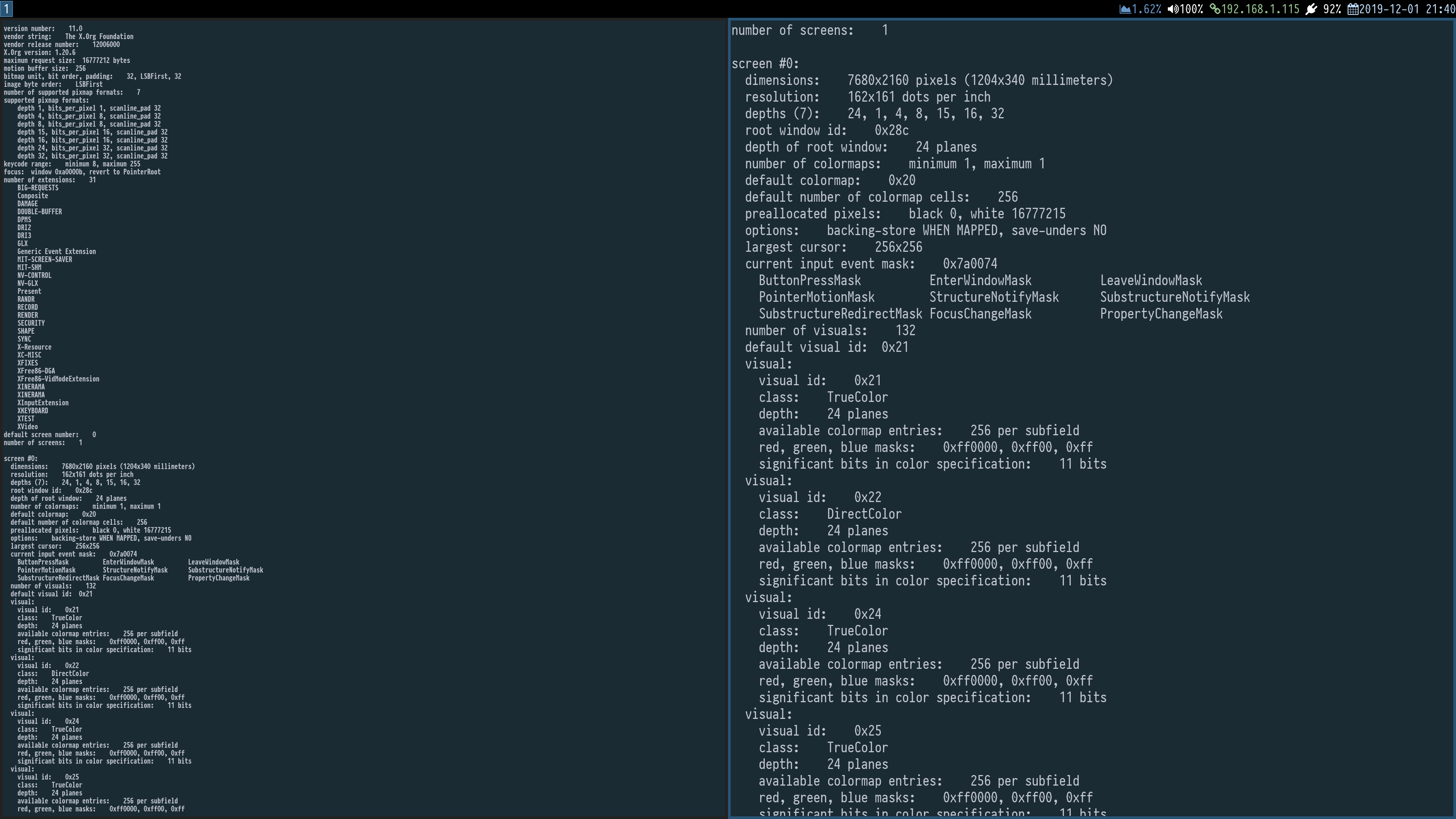Click the volume speaker icon

pyautogui.click(x=1173, y=9)
